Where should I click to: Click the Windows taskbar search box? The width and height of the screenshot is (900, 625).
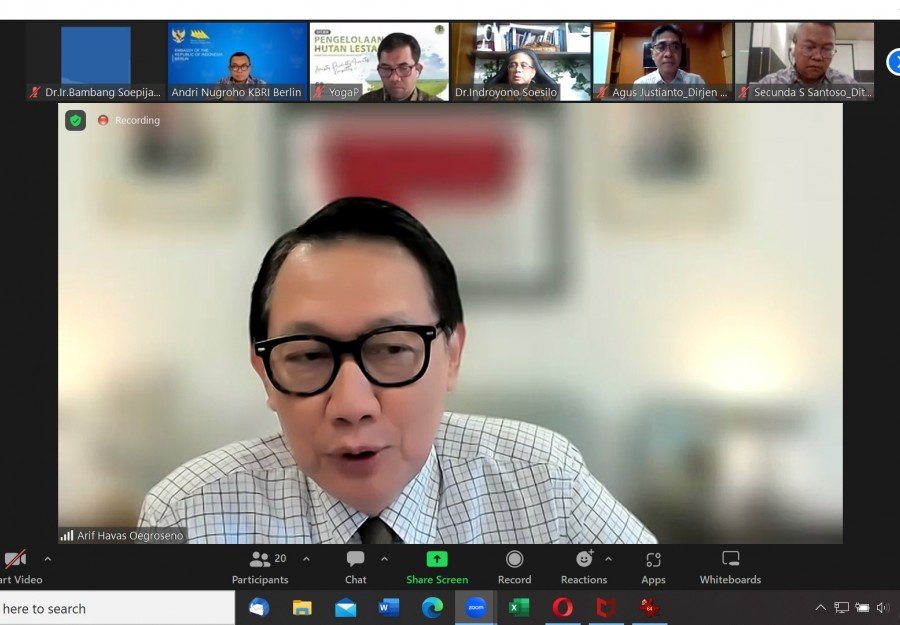point(115,608)
